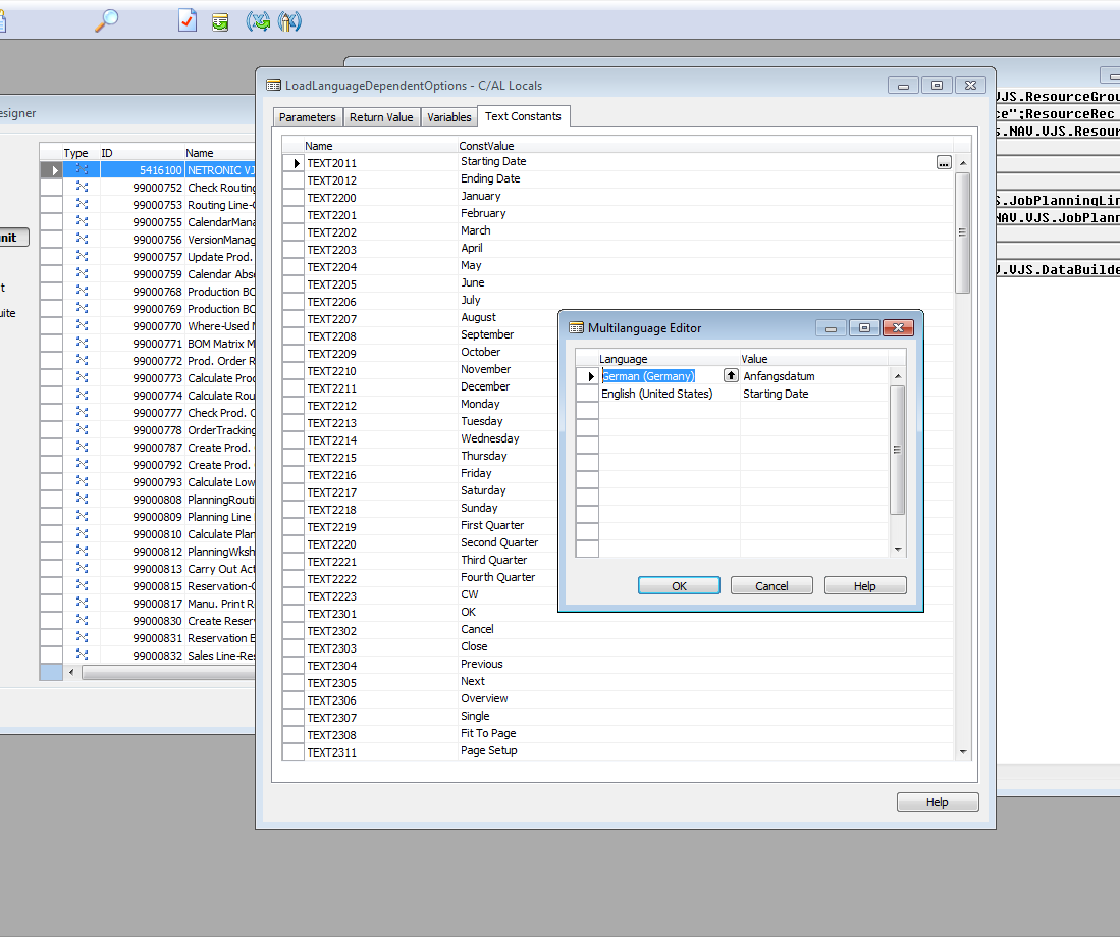1120x937 pixels.
Task: Click the codeunit type icon for Check Routing
Action: (x=82, y=187)
